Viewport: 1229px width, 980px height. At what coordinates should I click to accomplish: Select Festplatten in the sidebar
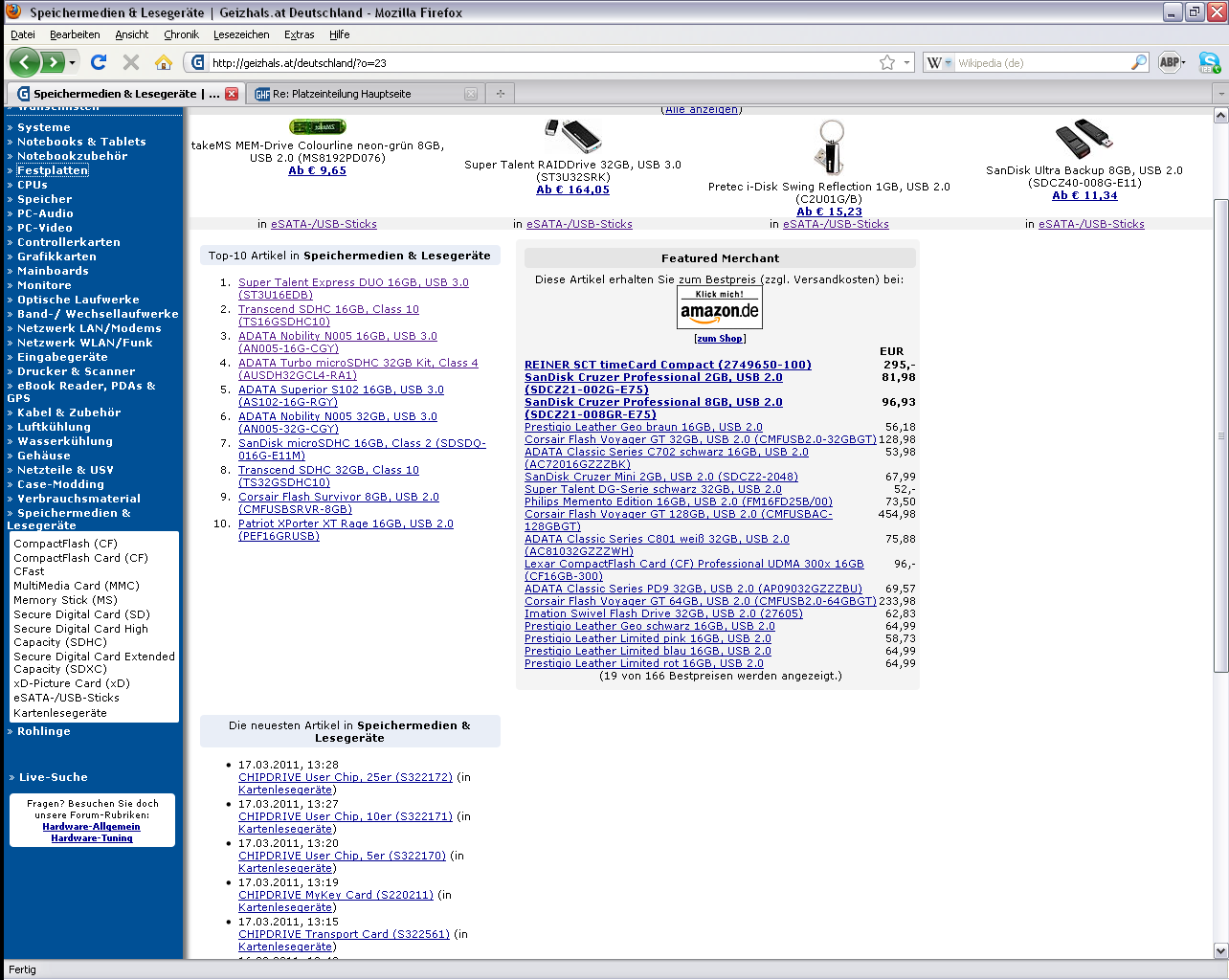[x=53, y=170]
